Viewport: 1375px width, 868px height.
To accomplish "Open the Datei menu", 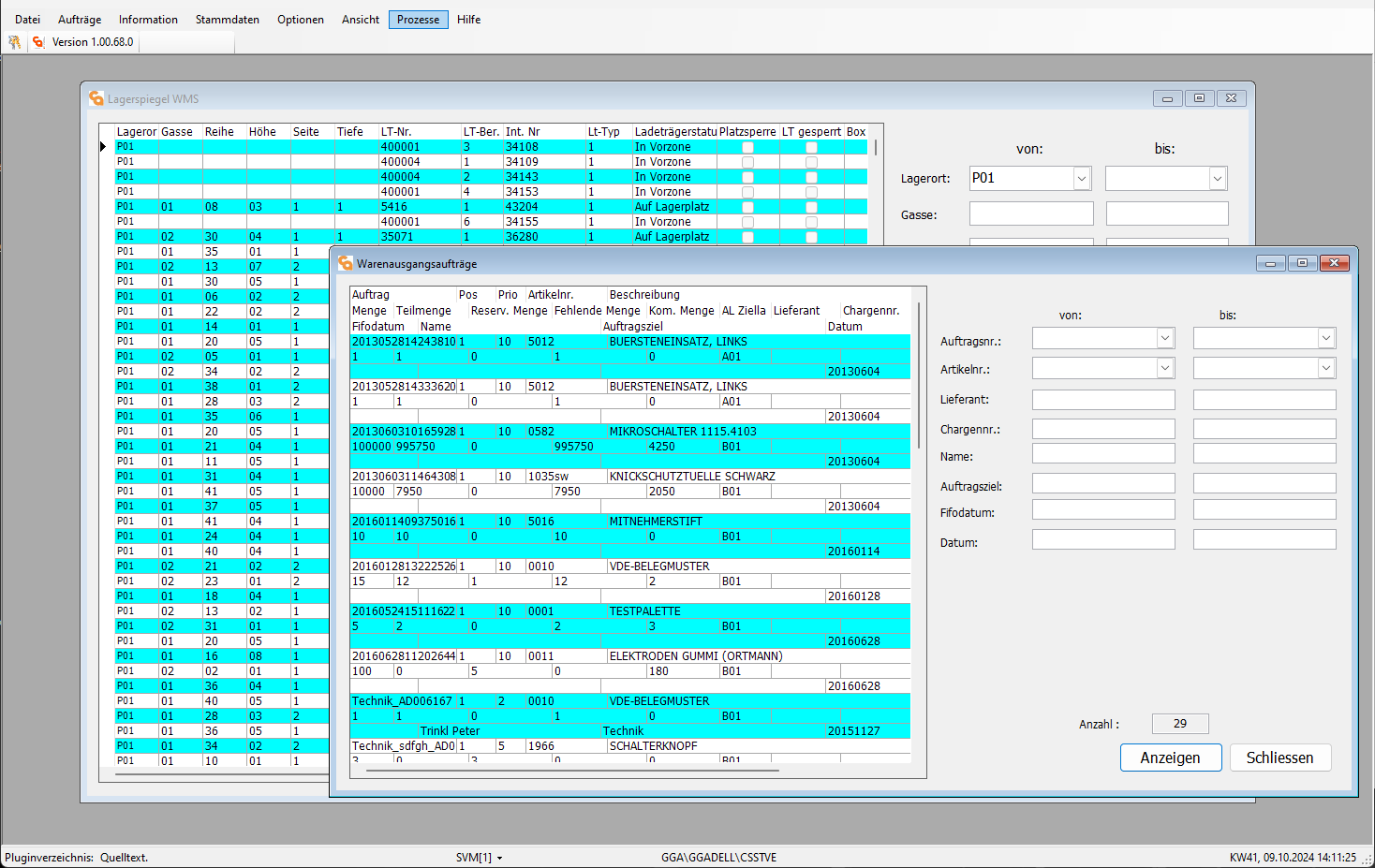I will click(28, 20).
